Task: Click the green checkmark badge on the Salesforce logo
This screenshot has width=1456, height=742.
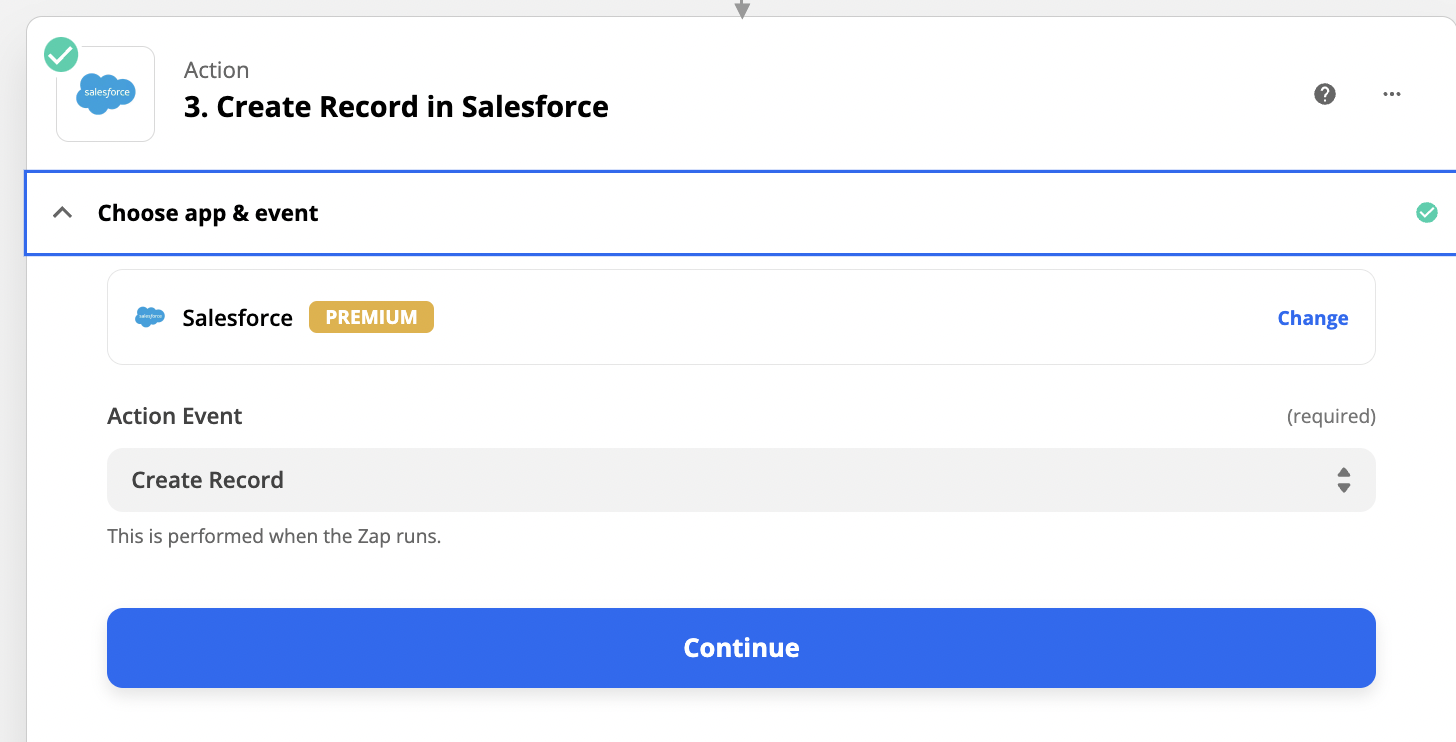Action: [61, 55]
